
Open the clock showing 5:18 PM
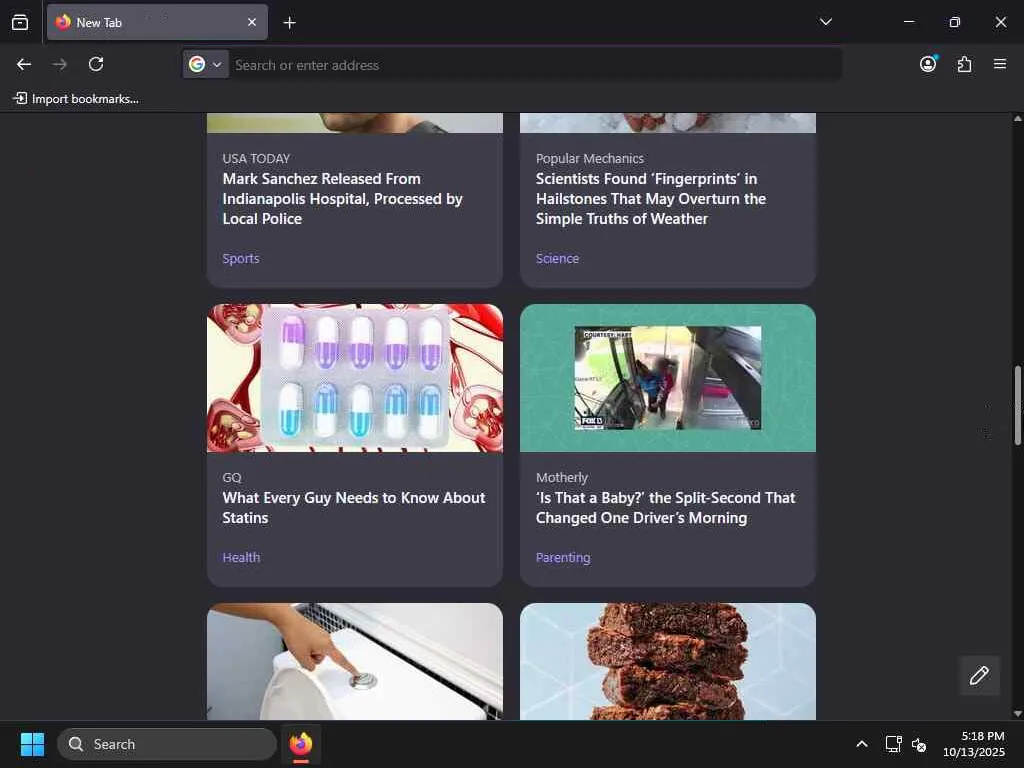pyautogui.click(x=974, y=744)
